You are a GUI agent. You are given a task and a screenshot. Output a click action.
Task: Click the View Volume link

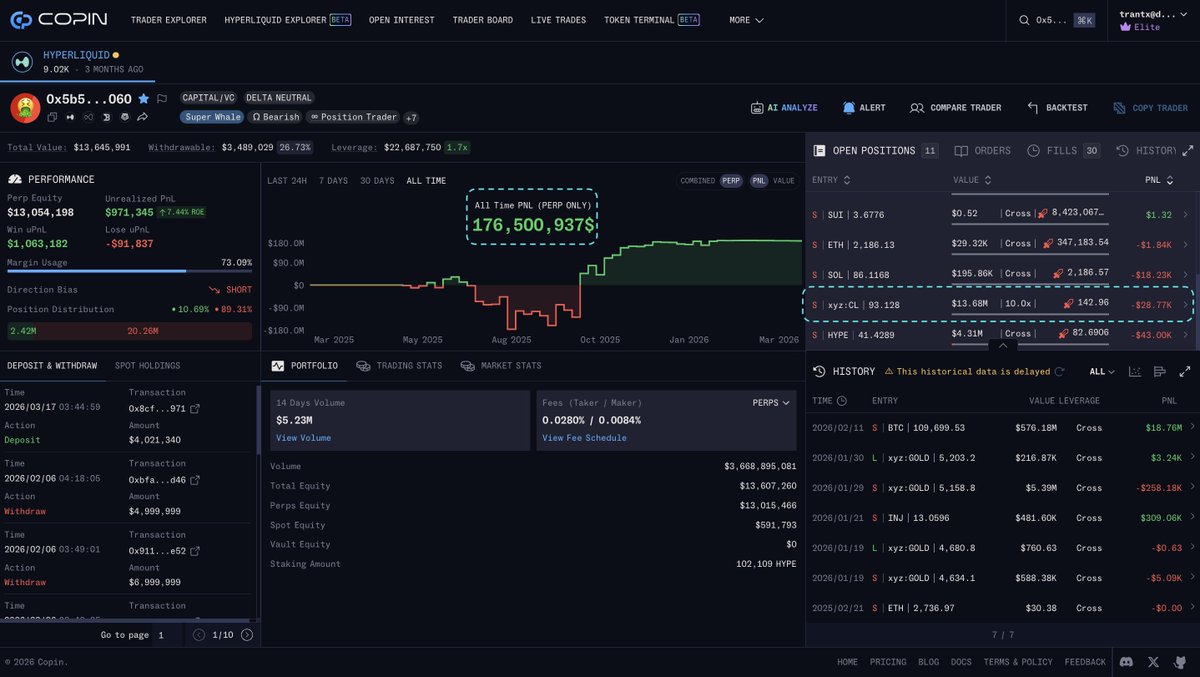click(x=303, y=438)
